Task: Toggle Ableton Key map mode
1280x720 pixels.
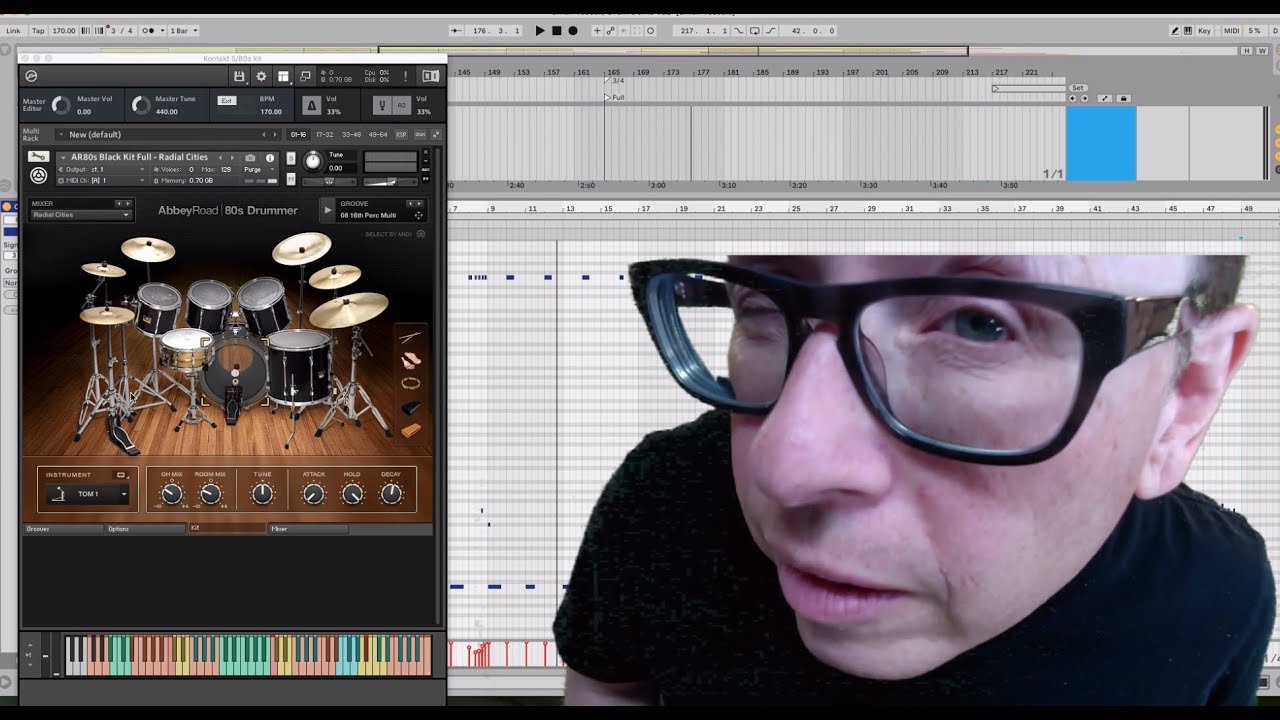Action: click(x=1205, y=31)
